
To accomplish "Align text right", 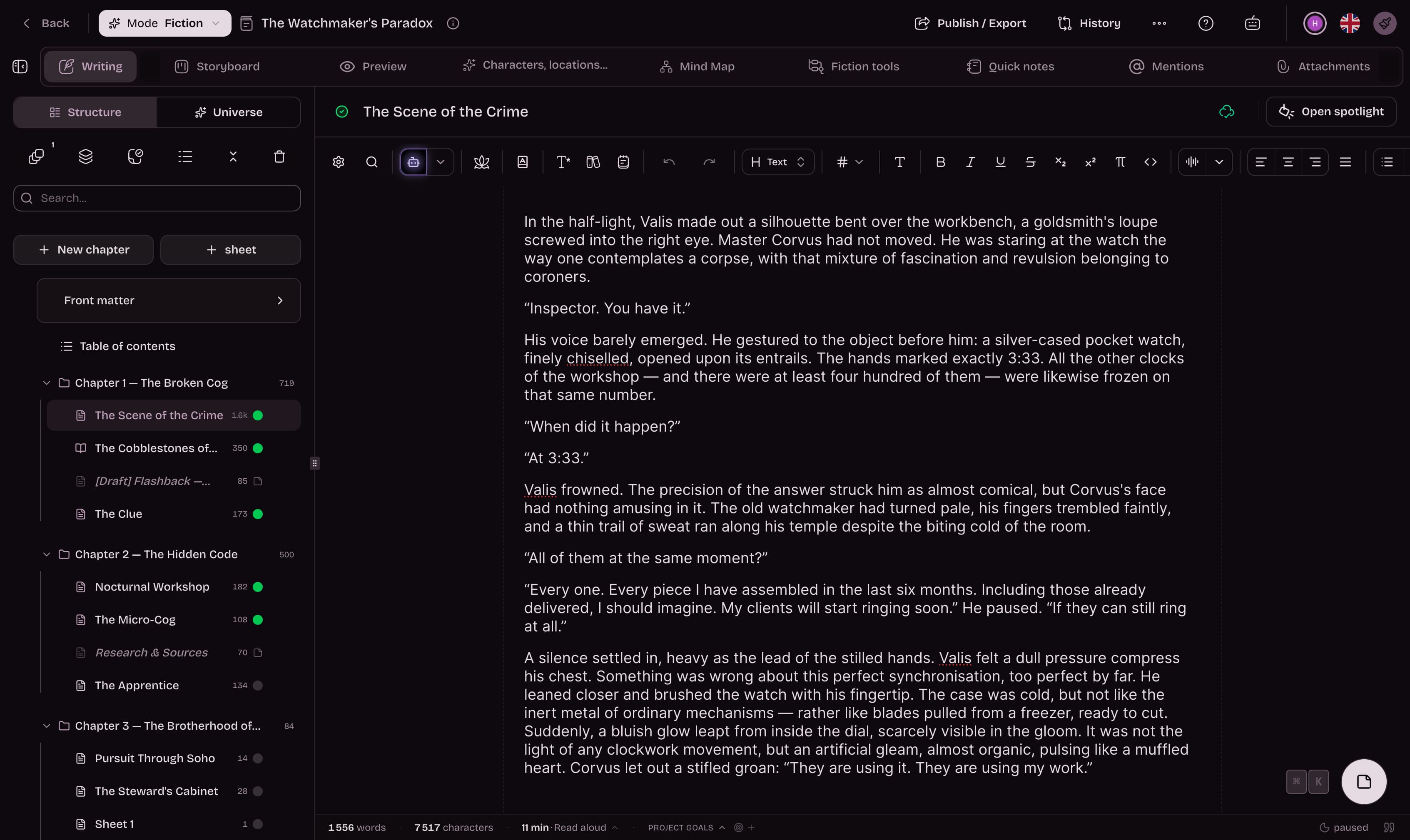I will pyautogui.click(x=1315, y=162).
